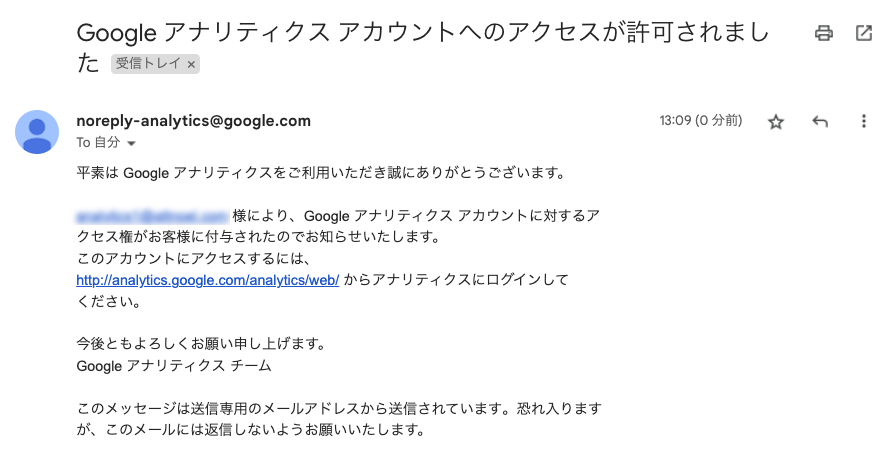This screenshot has height=464, width=891.
Task: Click the このアカウントにアクセスするには line
Action: click(x=194, y=259)
